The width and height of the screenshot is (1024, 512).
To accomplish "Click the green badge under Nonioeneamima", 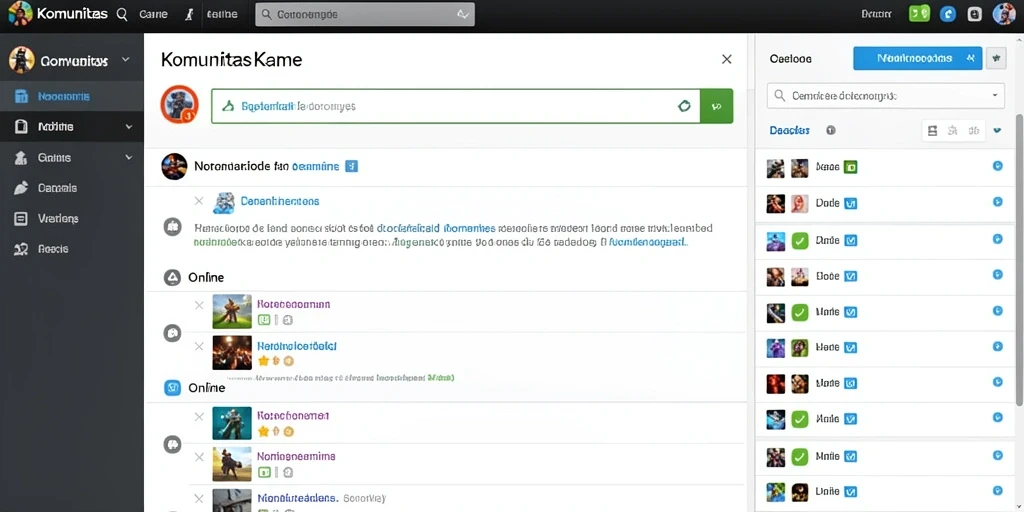I will pos(264,472).
